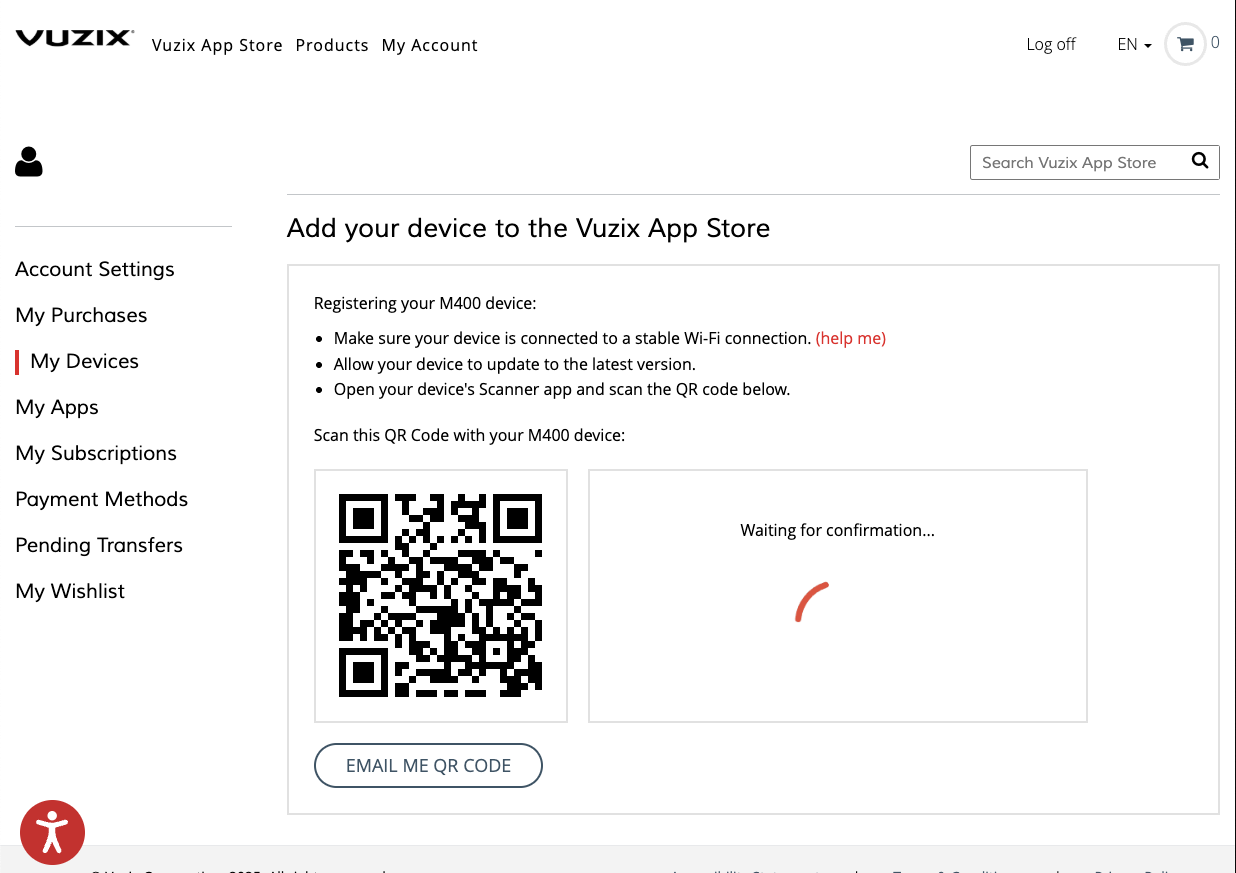Click the Waiting for confirmation spinner
The width and height of the screenshot is (1236, 873).
point(812,601)
